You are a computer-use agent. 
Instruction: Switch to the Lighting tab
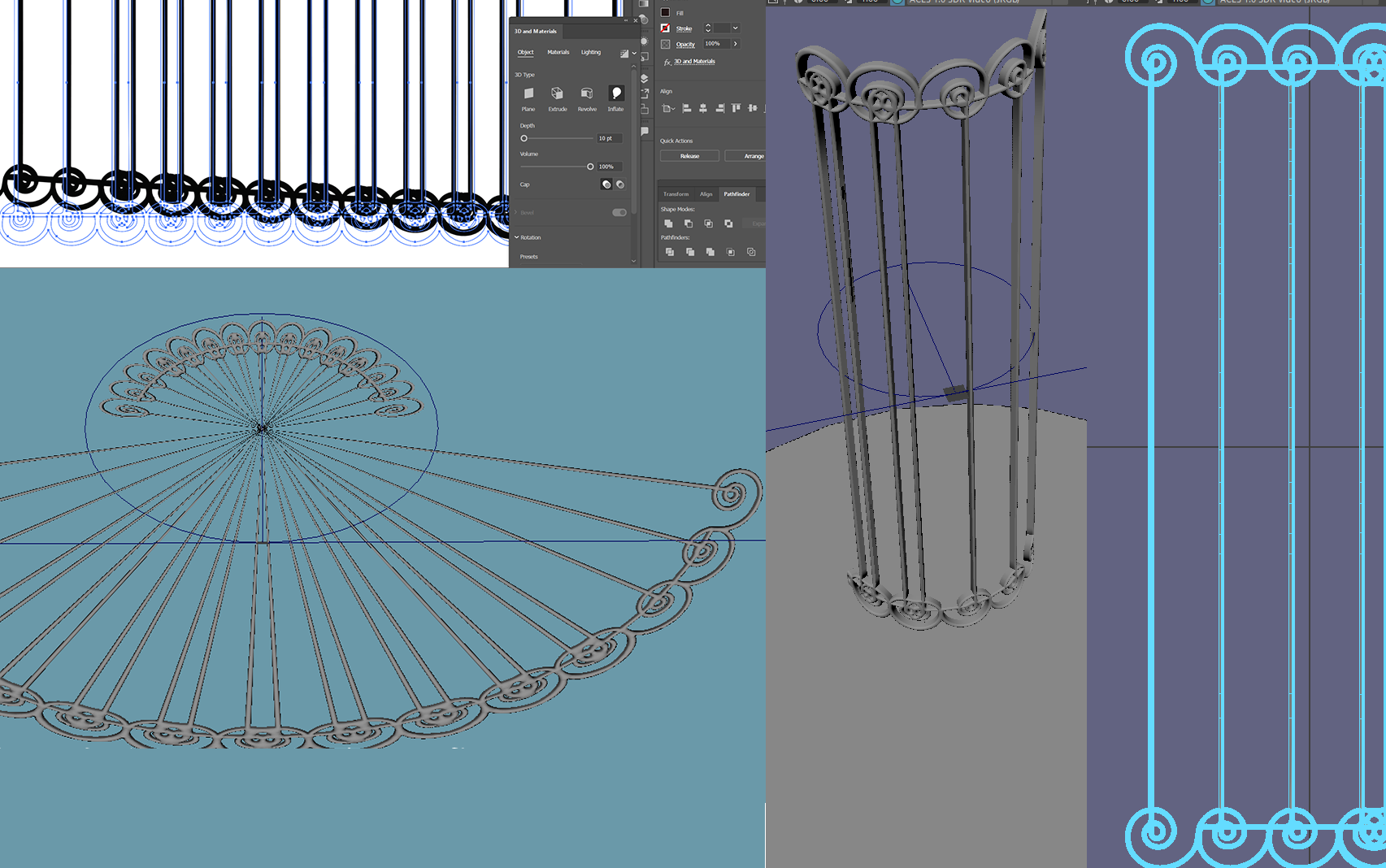coord(591,52)
